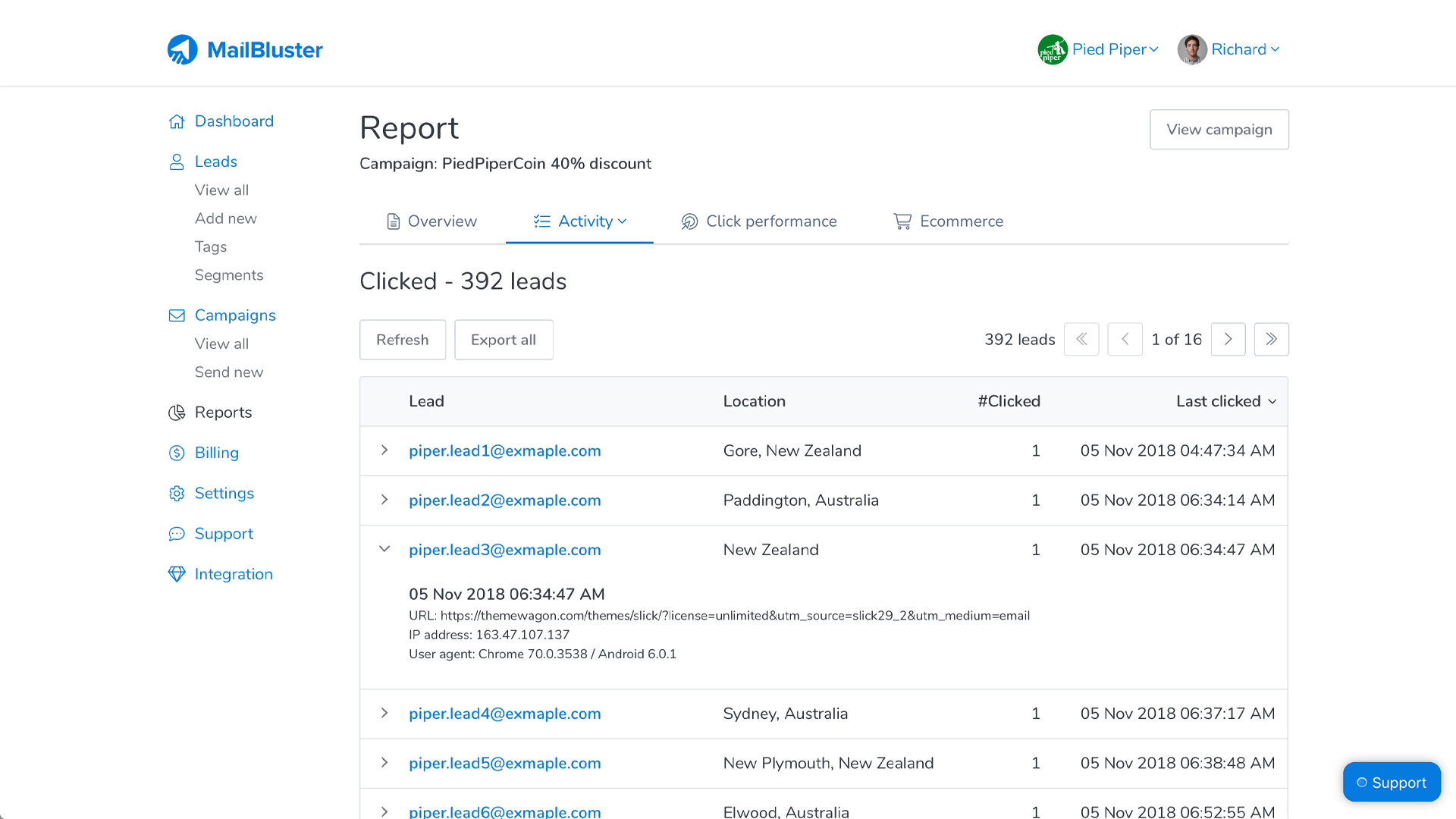Open the piper.lead2@exmaple.com lead link
Viewport: 1456px width, 819px height.
click(x=504, y=500)
